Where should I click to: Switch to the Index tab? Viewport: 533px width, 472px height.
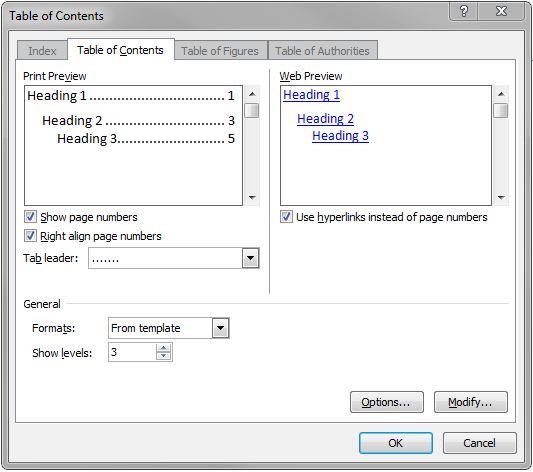[42, 51]
